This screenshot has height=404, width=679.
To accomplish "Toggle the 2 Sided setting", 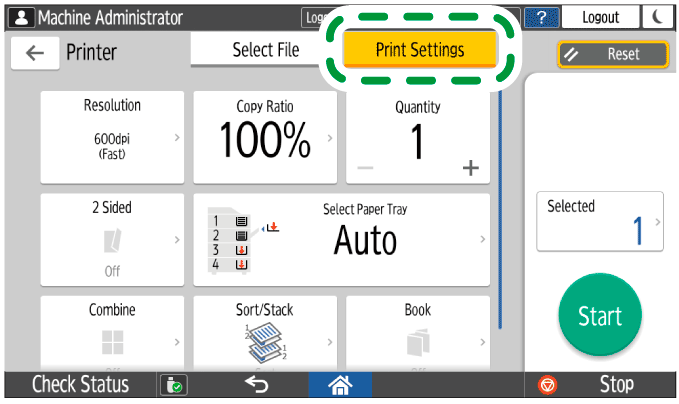I will point(112,239).
